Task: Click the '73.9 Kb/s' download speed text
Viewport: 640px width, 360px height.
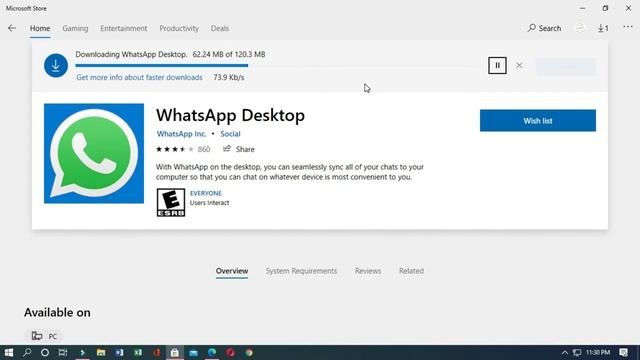Action: 229,77
